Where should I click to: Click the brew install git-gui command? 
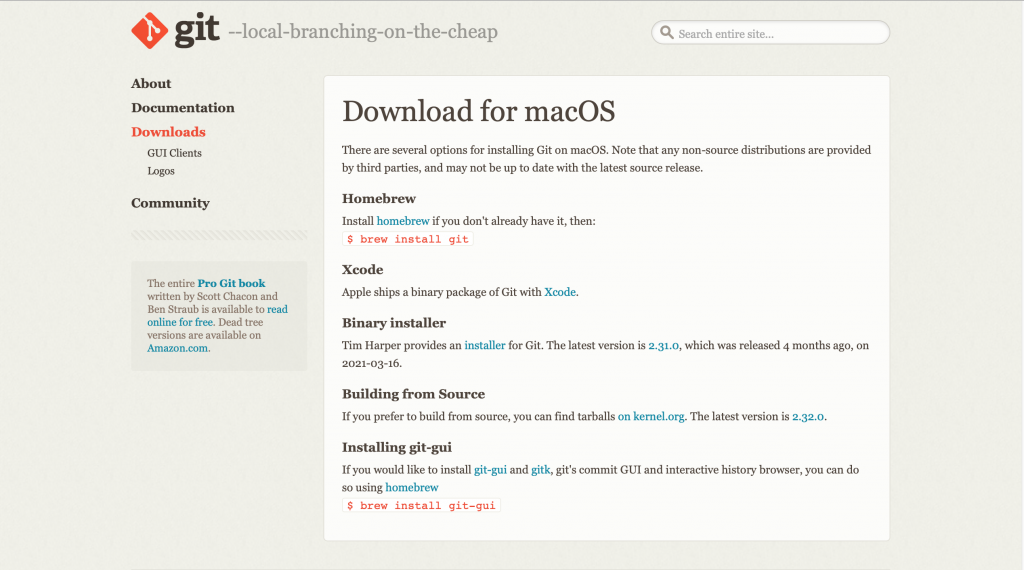[x=421, y=505]
